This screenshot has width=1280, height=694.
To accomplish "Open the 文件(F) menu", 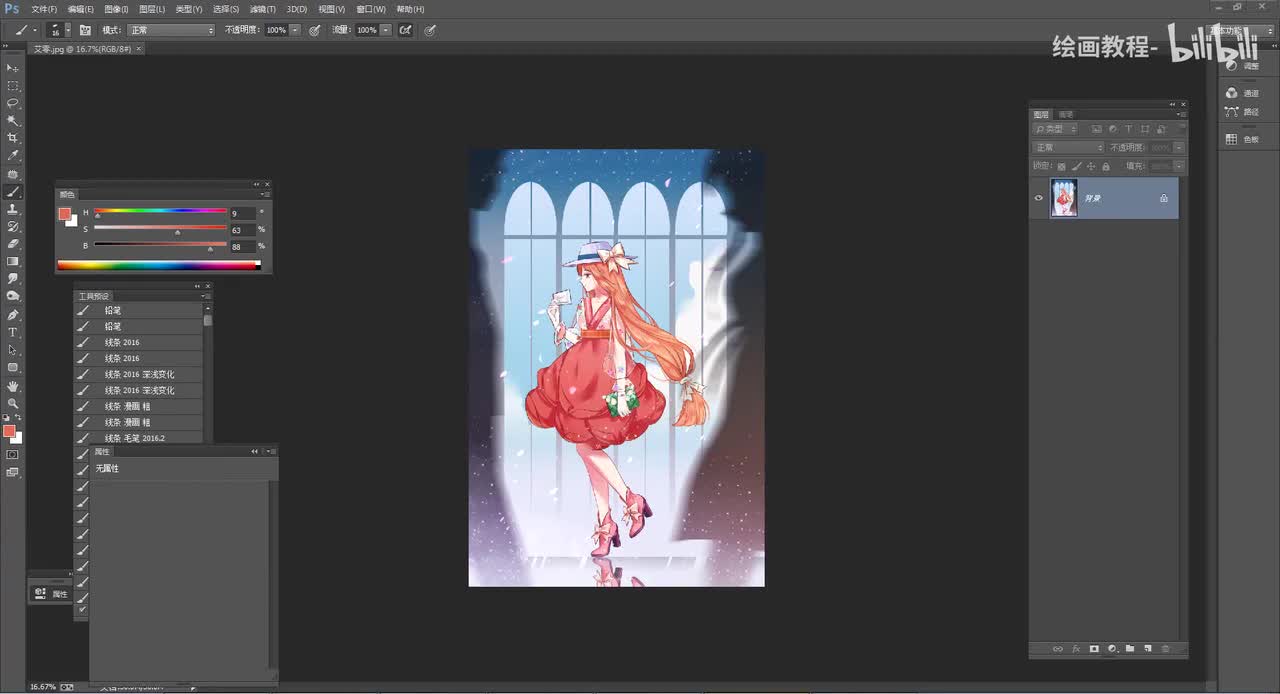I will point(44,9).
